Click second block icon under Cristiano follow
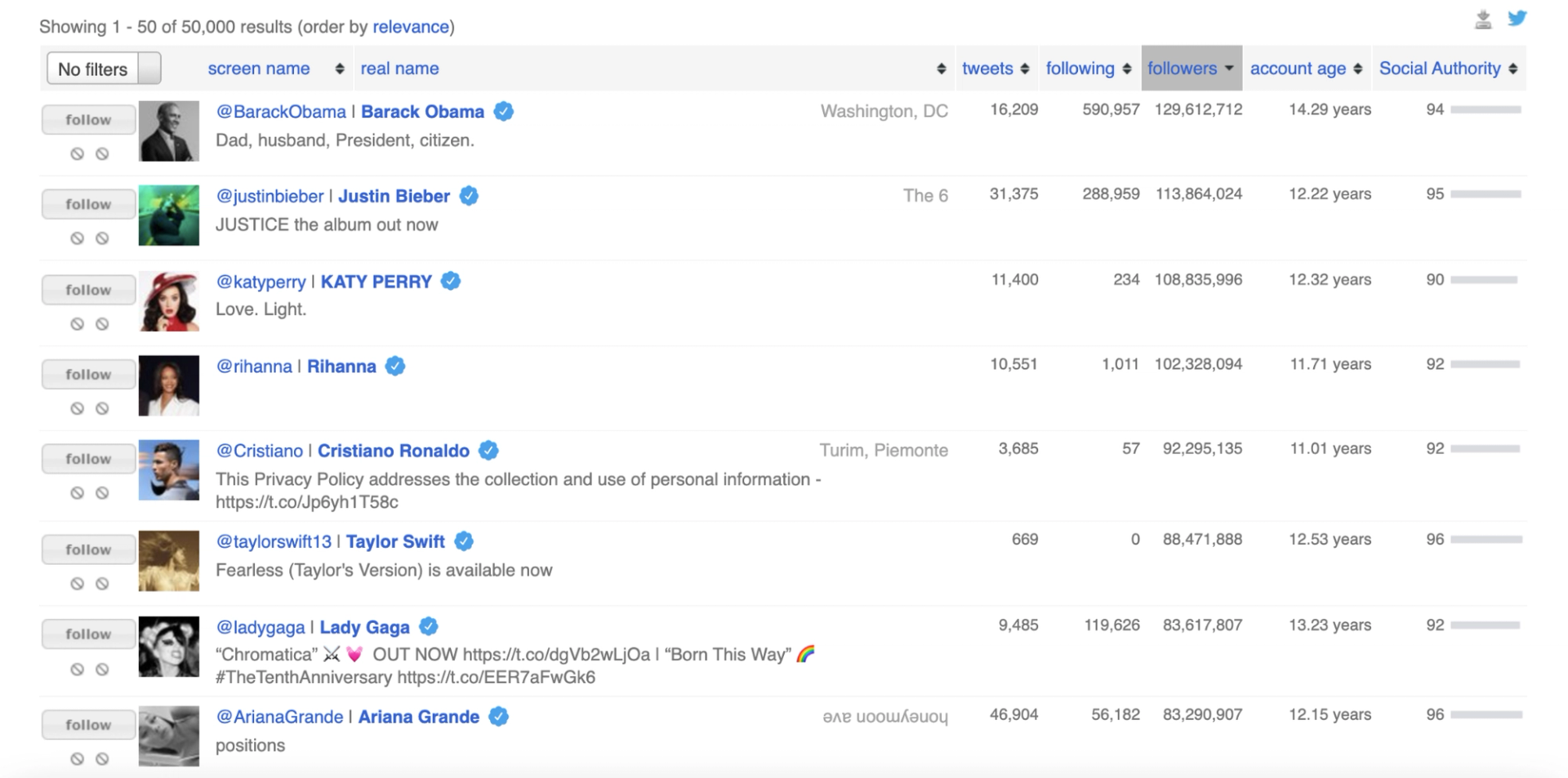1568x778 pixels. coord(102,493)
